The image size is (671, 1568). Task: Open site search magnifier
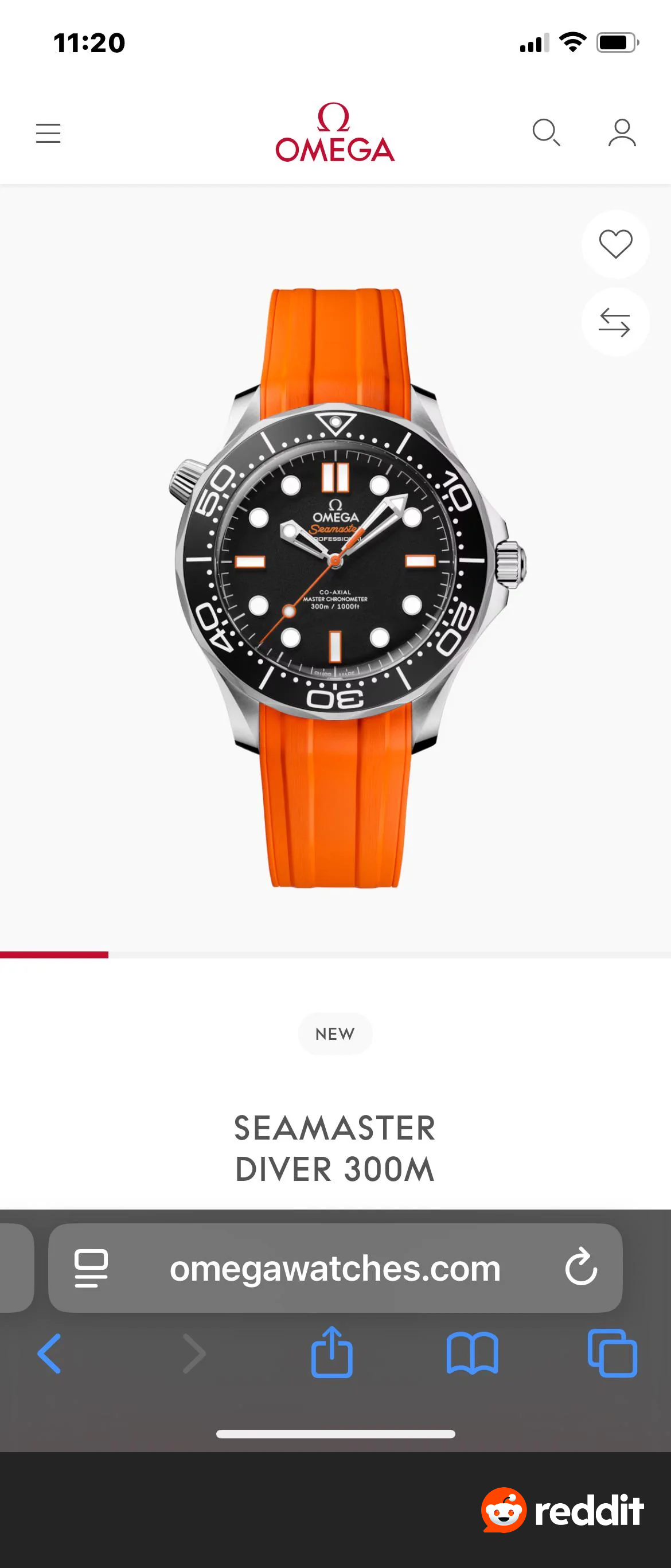(546, 132)
